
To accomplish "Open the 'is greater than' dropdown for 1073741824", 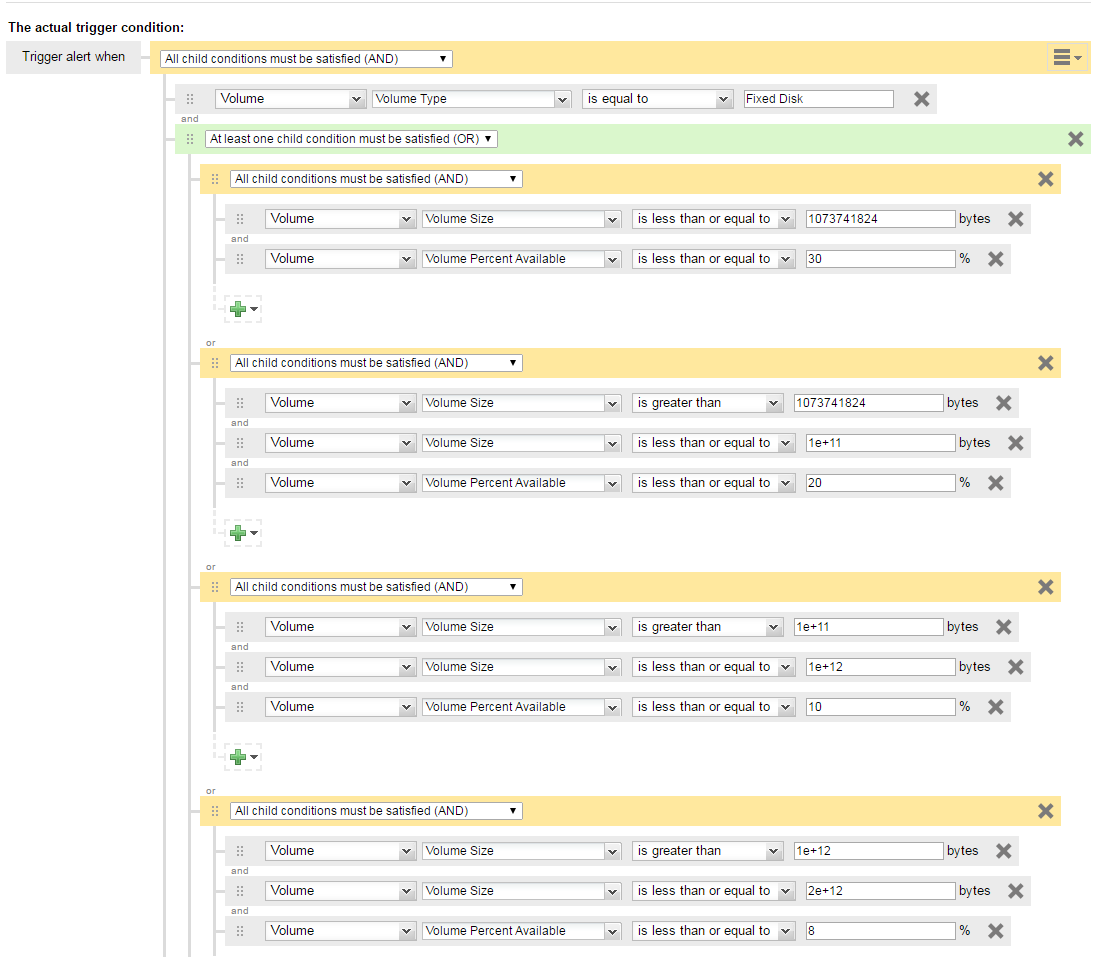I will coord(707,403).
